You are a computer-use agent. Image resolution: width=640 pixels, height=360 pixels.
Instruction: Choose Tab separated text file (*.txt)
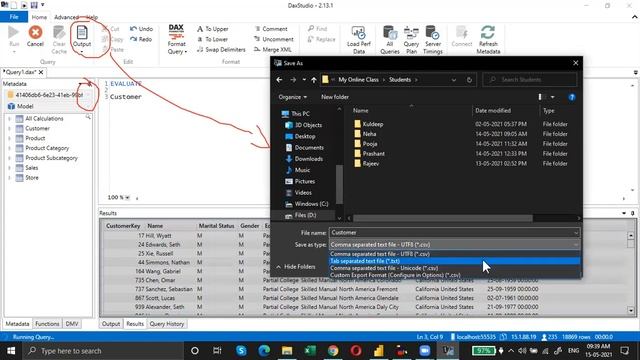tap(455, 261)
